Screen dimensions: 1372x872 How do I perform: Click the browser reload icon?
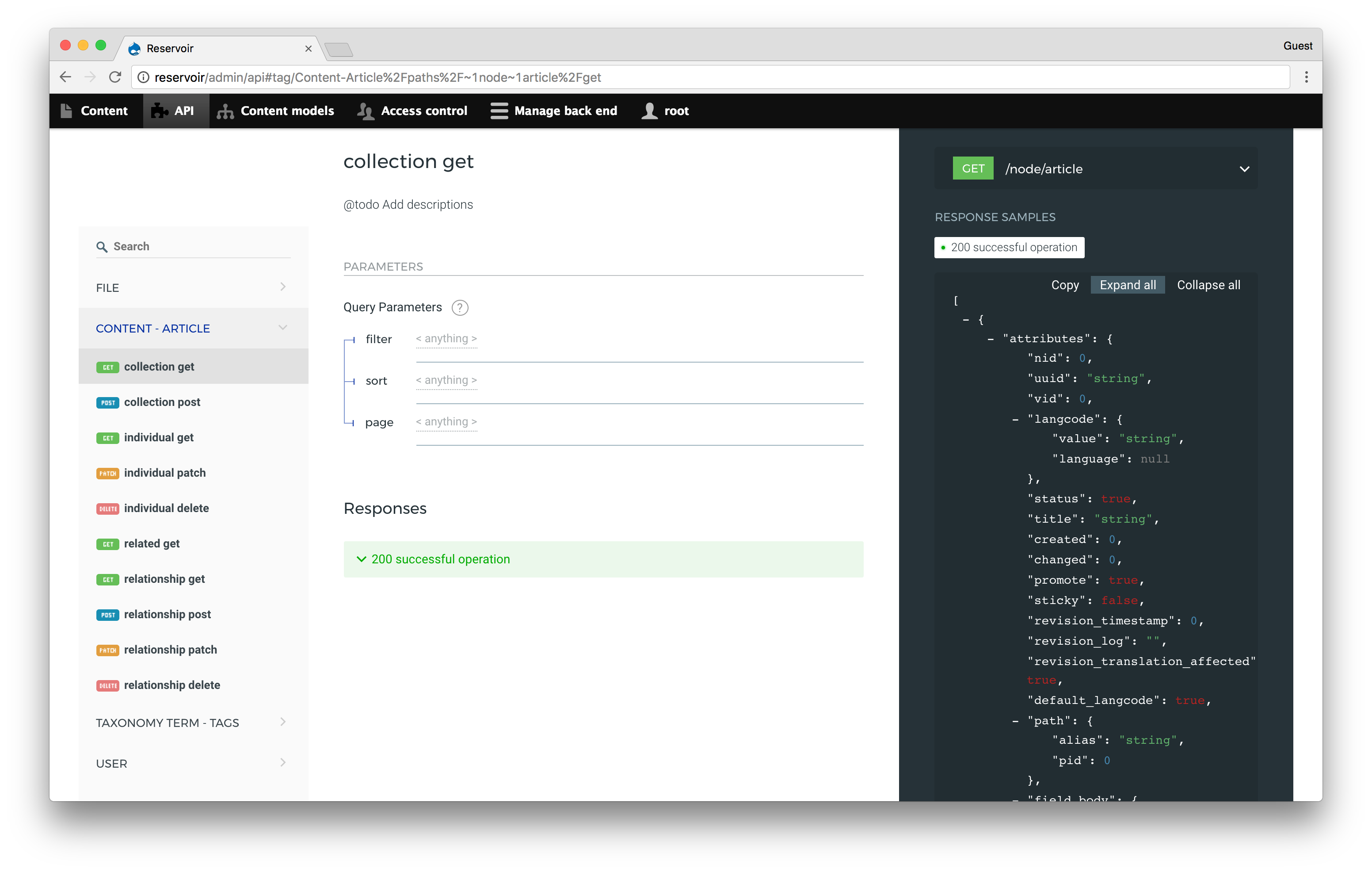(x=115, y=77)
